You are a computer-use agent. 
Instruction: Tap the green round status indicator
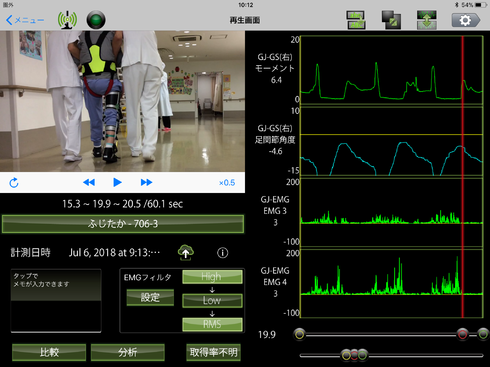click(x=96, y=20)
